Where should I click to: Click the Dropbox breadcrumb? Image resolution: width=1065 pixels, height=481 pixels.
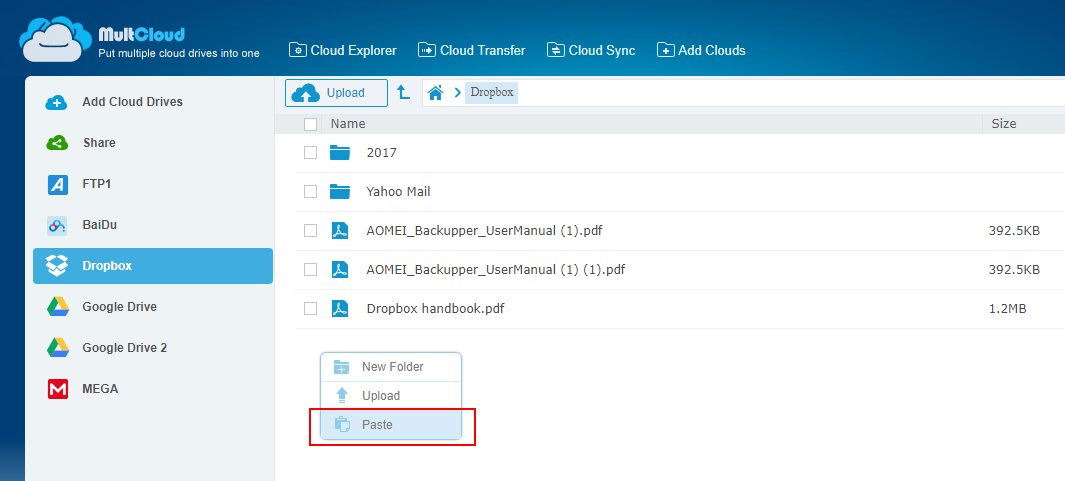click(x=492, y=92)
